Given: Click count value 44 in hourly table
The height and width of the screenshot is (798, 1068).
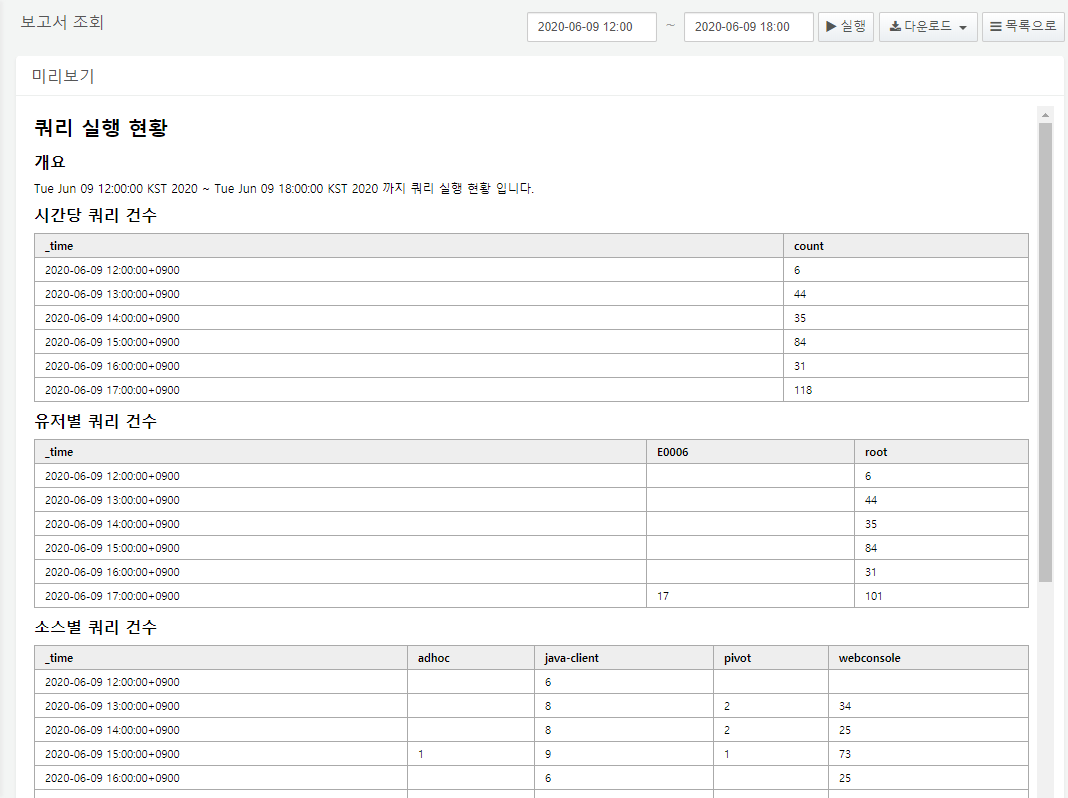Looking at the screenshot, I should (800, 294).
